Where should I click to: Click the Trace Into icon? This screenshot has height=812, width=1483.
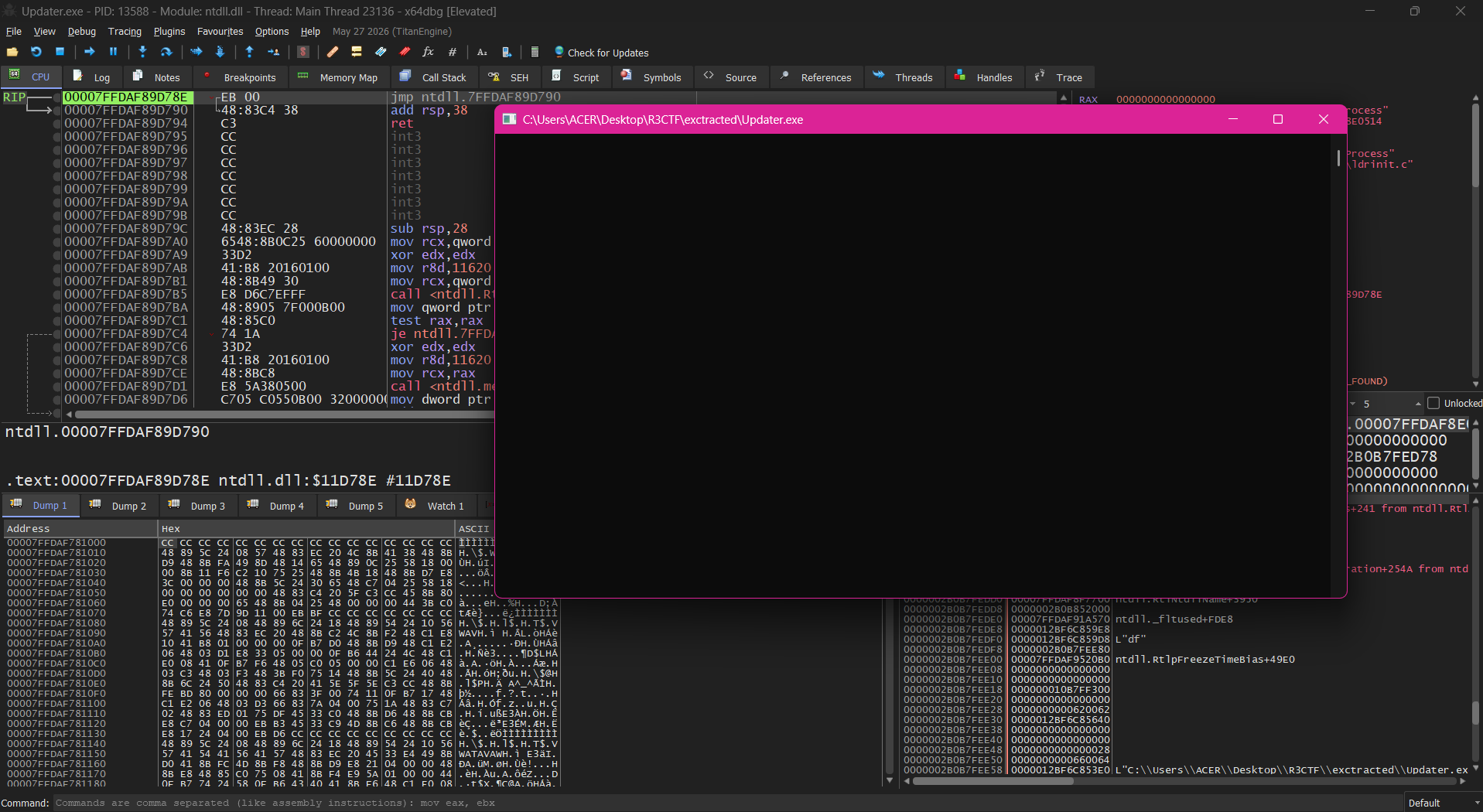coord(196,52)
